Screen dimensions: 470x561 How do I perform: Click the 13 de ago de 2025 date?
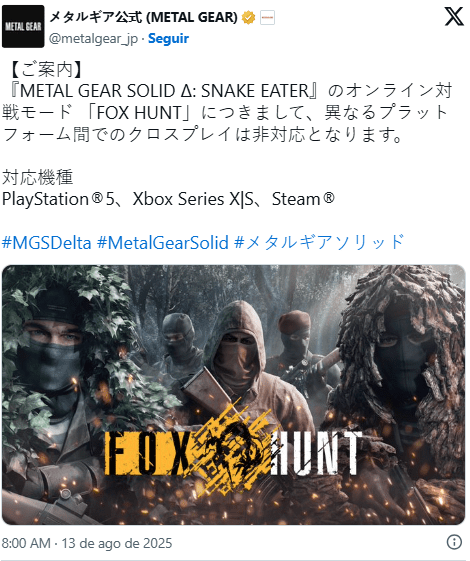[x=117, y=543]
